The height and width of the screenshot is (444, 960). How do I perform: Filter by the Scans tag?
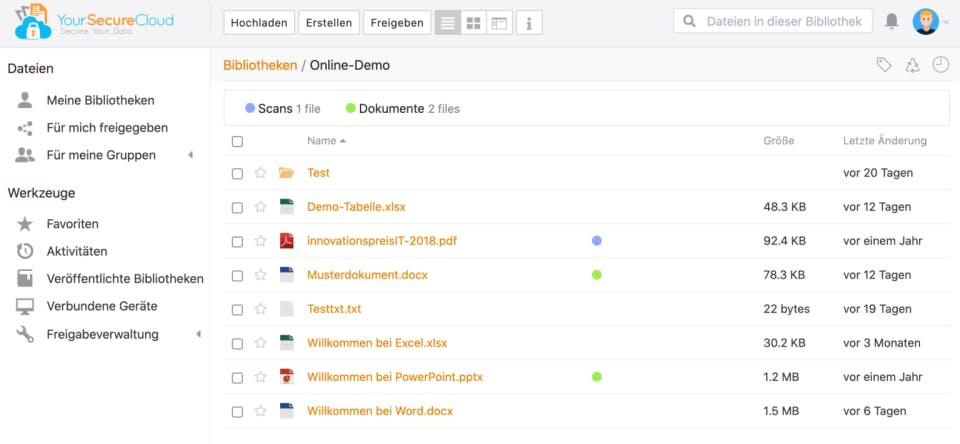(282, 109)
